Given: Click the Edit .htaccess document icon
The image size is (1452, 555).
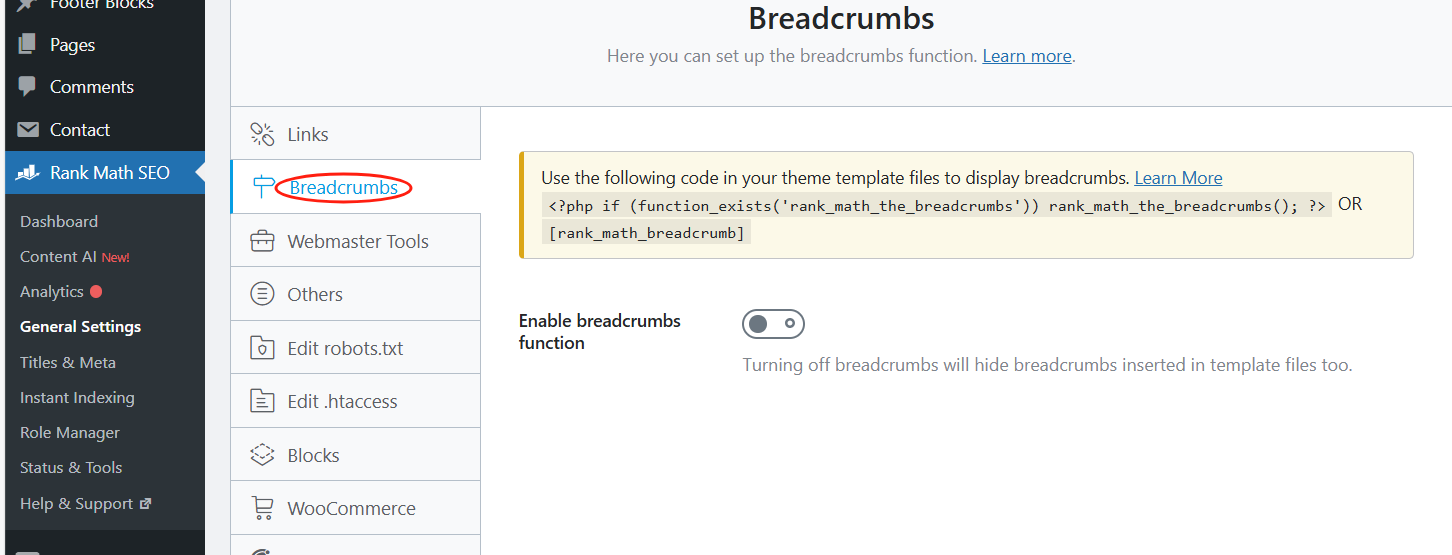Looking at the screenshot, I should point(262,401).
